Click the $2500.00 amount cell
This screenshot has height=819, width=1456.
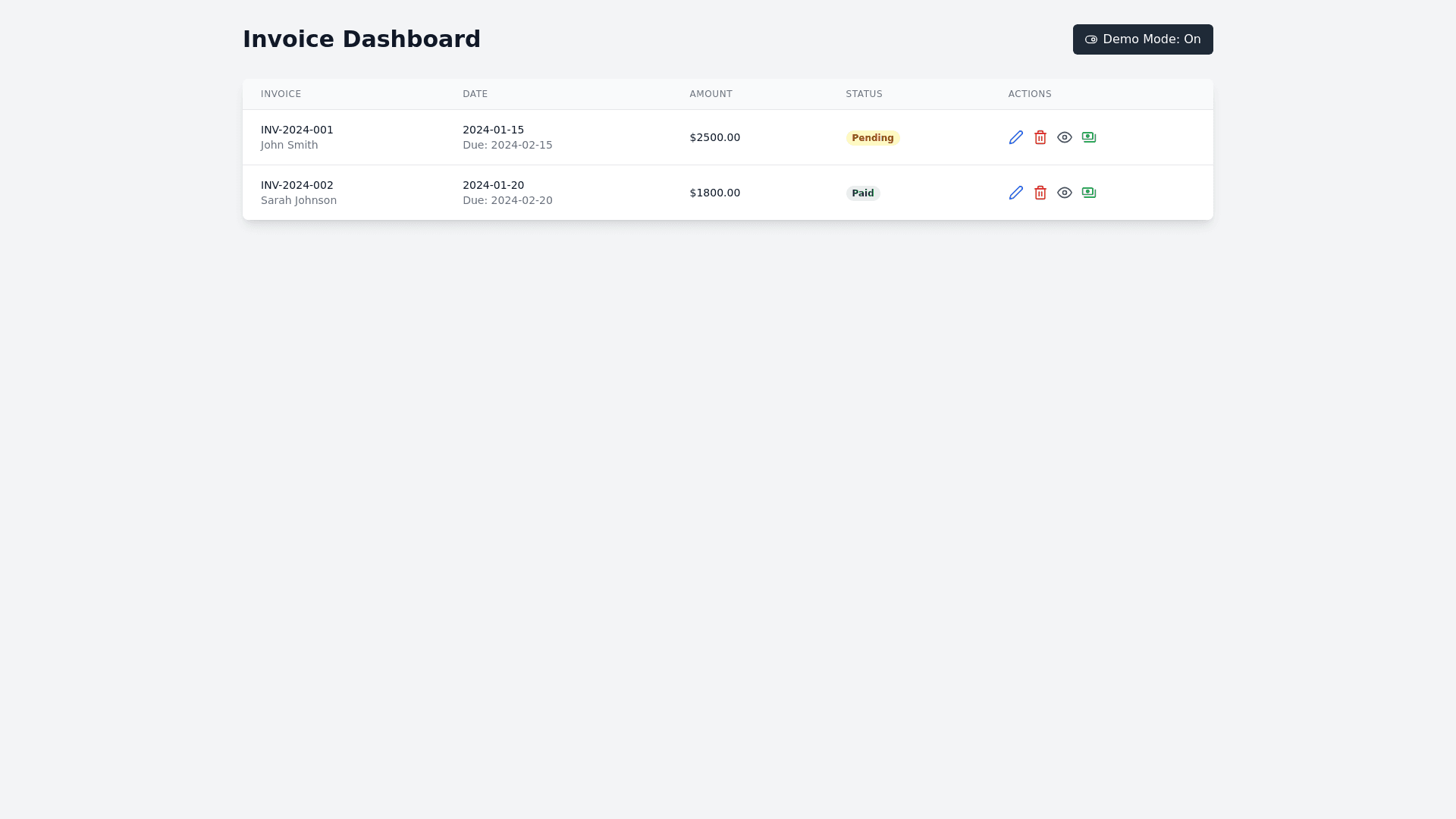pos(714,137)
